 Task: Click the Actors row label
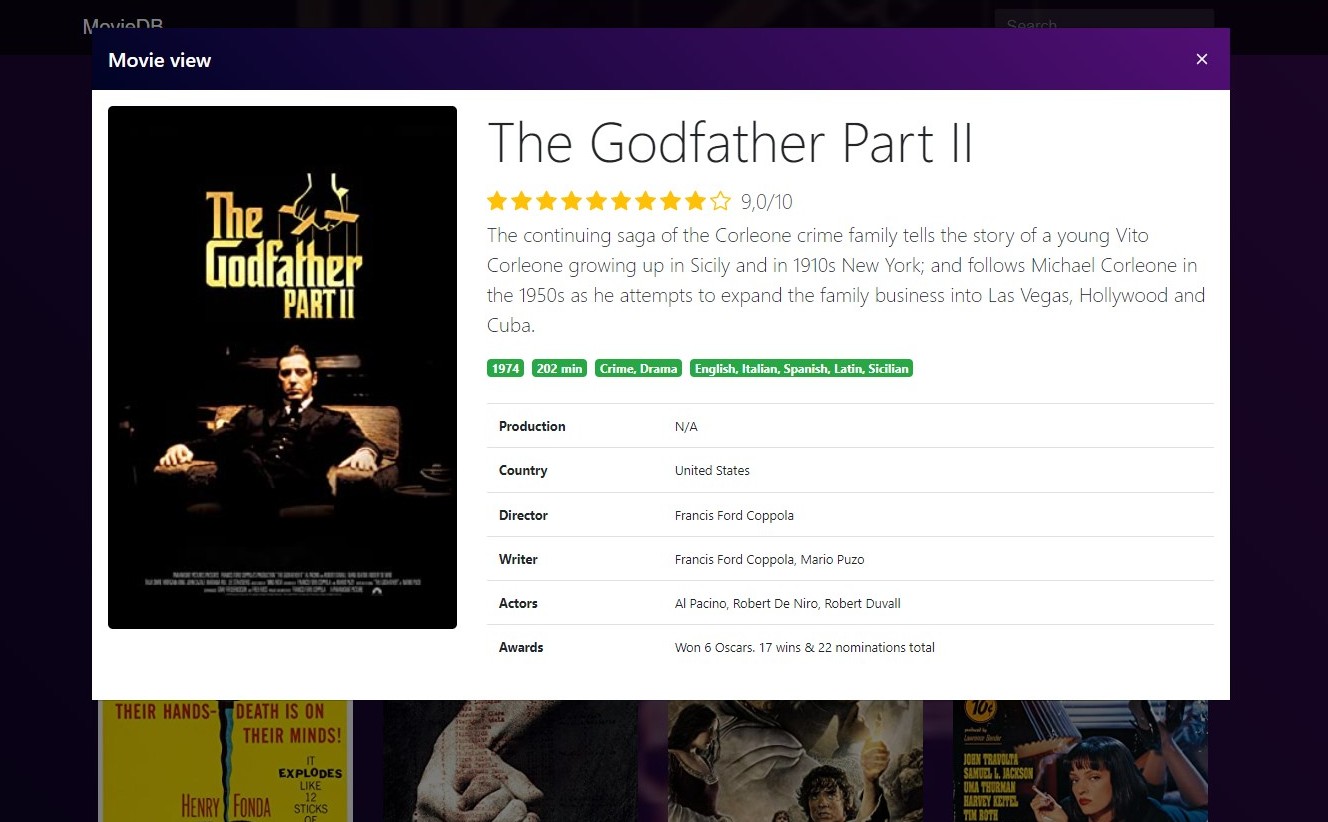coord(518,603)
